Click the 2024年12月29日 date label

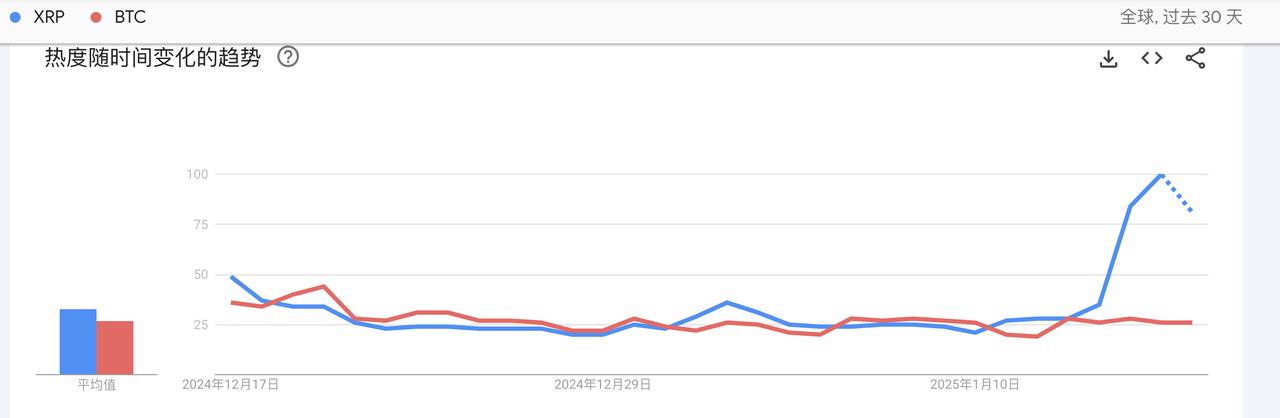pos(603,384)
